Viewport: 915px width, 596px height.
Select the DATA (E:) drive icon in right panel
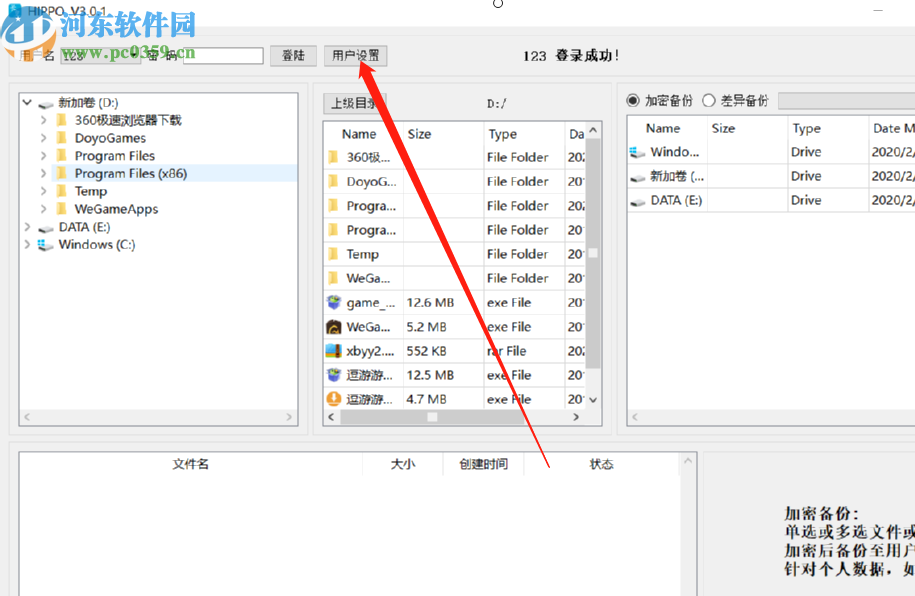click(637, 199)
